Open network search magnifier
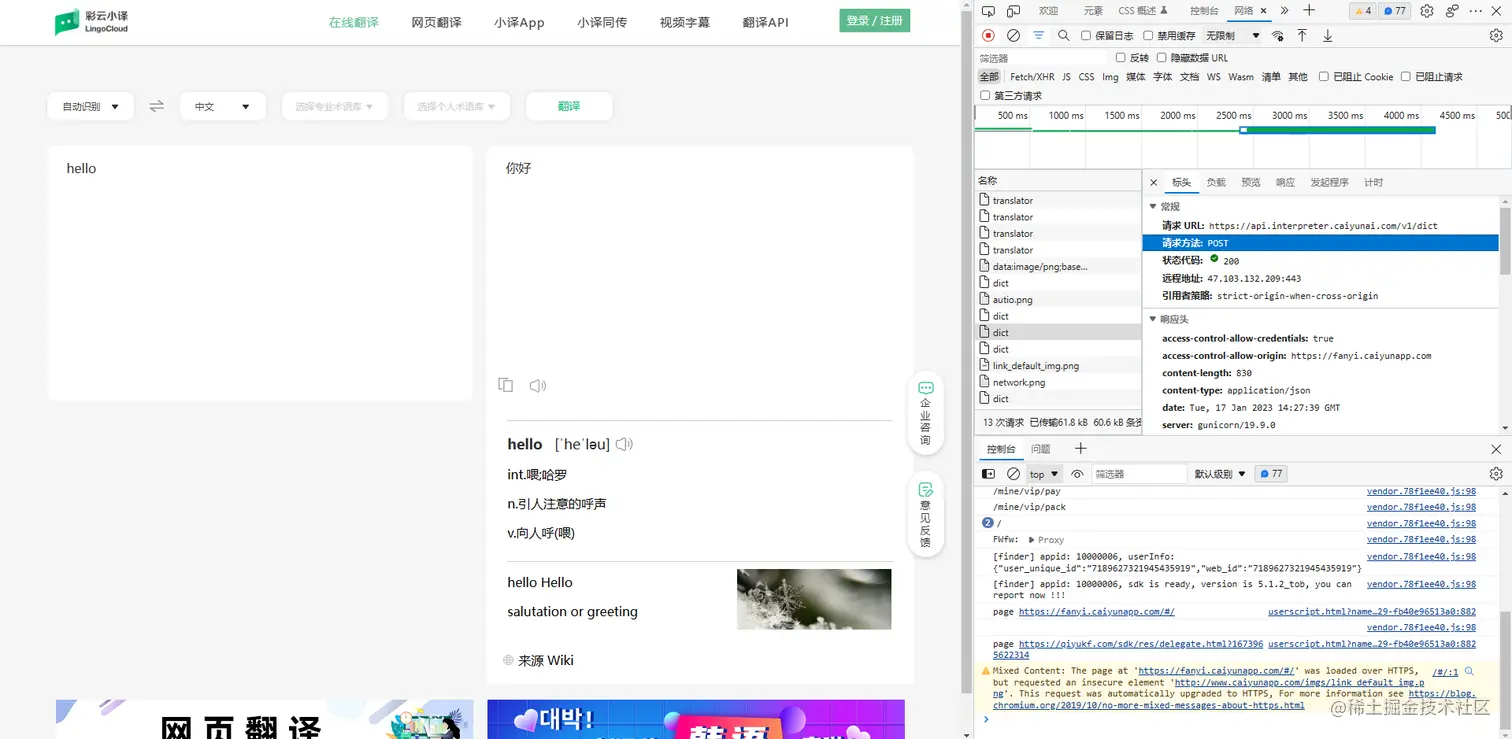This screenshot has width=1512, height=739. [x=1063, y=36]
